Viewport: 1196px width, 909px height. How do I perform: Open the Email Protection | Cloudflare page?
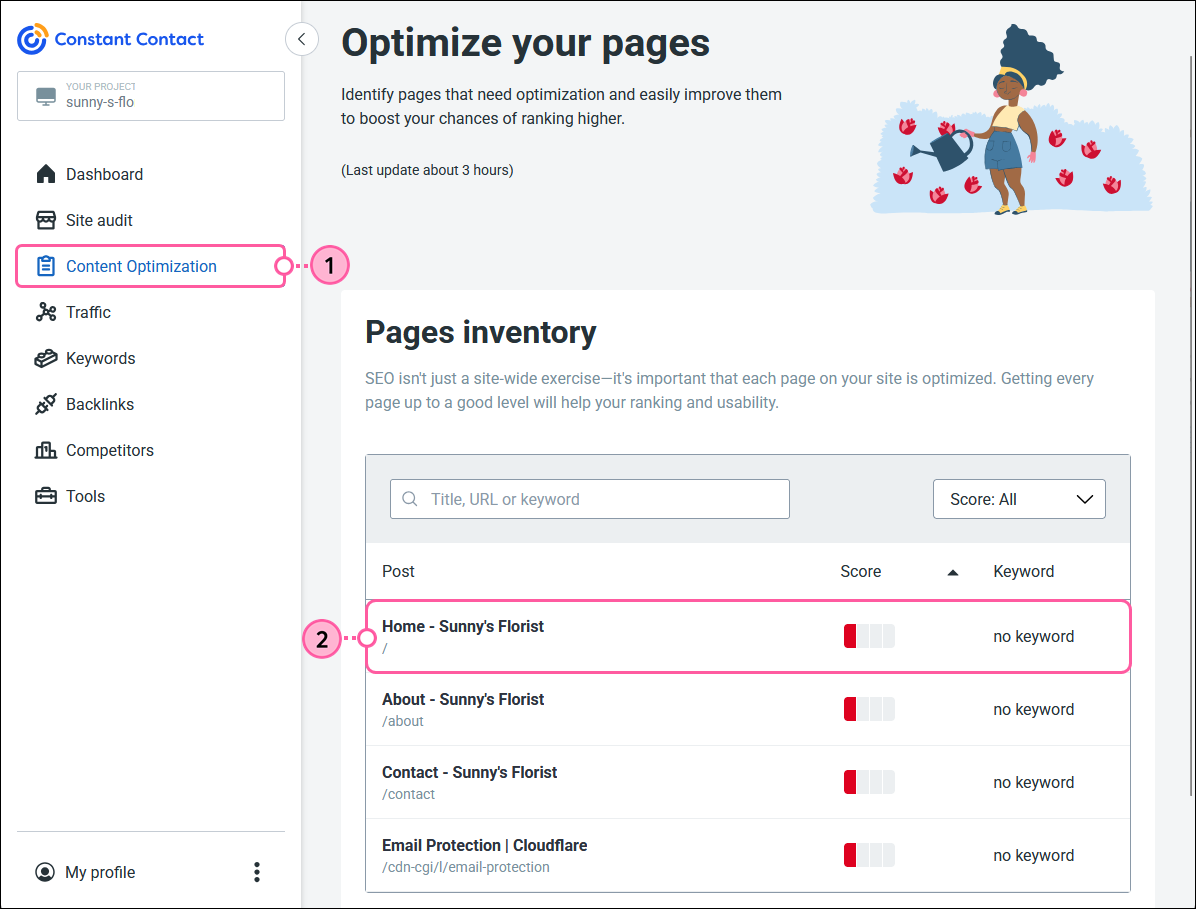[x=484, y=845]
